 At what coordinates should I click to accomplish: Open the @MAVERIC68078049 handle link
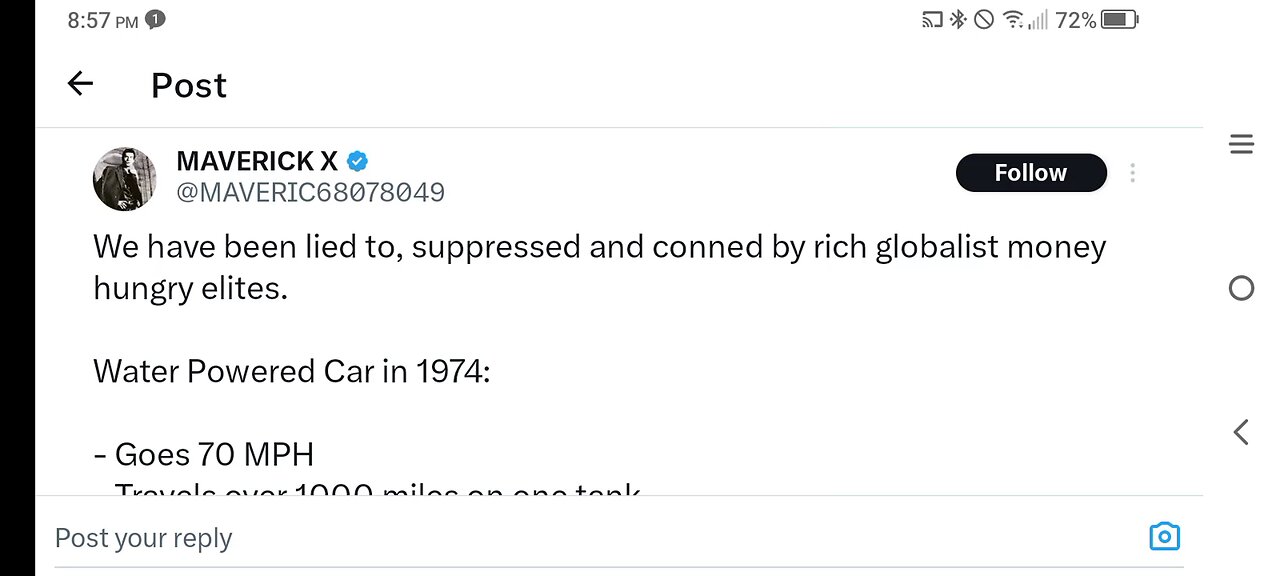[310, 192]
